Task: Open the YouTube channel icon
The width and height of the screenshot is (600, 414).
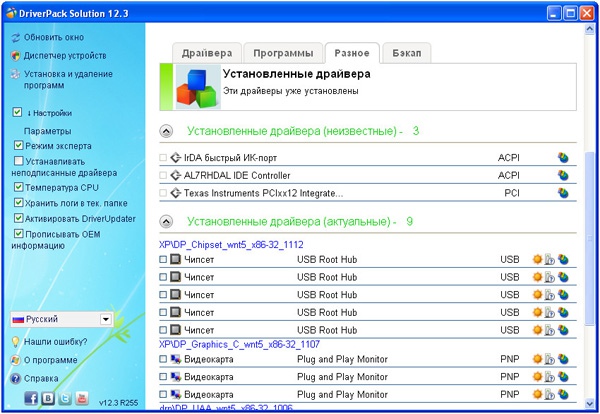Action: click(x=80, y=399)
